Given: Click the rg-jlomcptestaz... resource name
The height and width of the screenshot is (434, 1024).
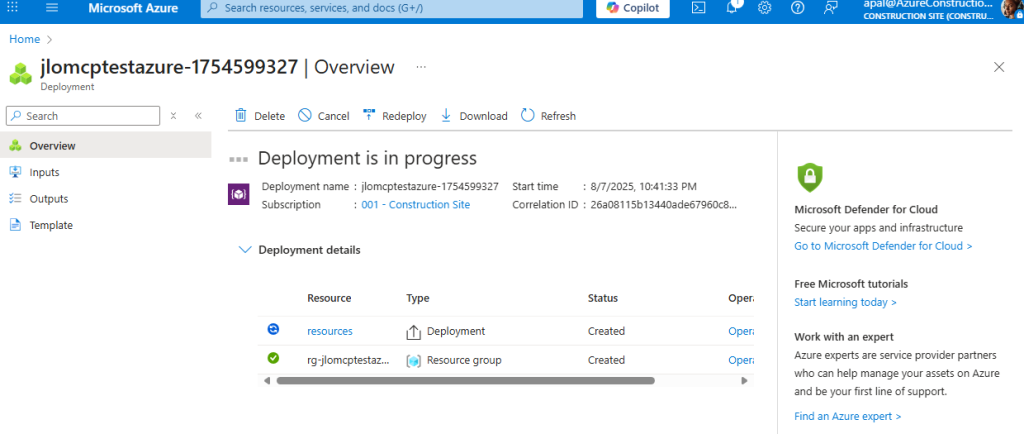Looking at the screenshot, I should (348, 360).
